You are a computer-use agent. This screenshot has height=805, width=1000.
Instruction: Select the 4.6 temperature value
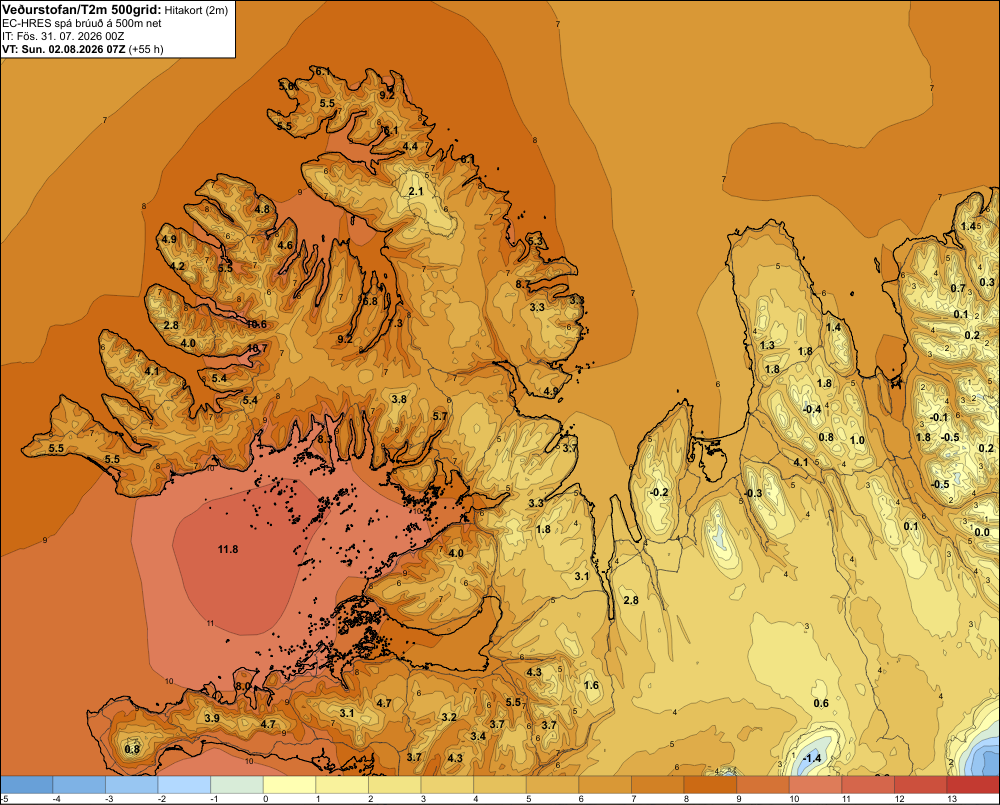pyautogui.click(x=285, y=245)
